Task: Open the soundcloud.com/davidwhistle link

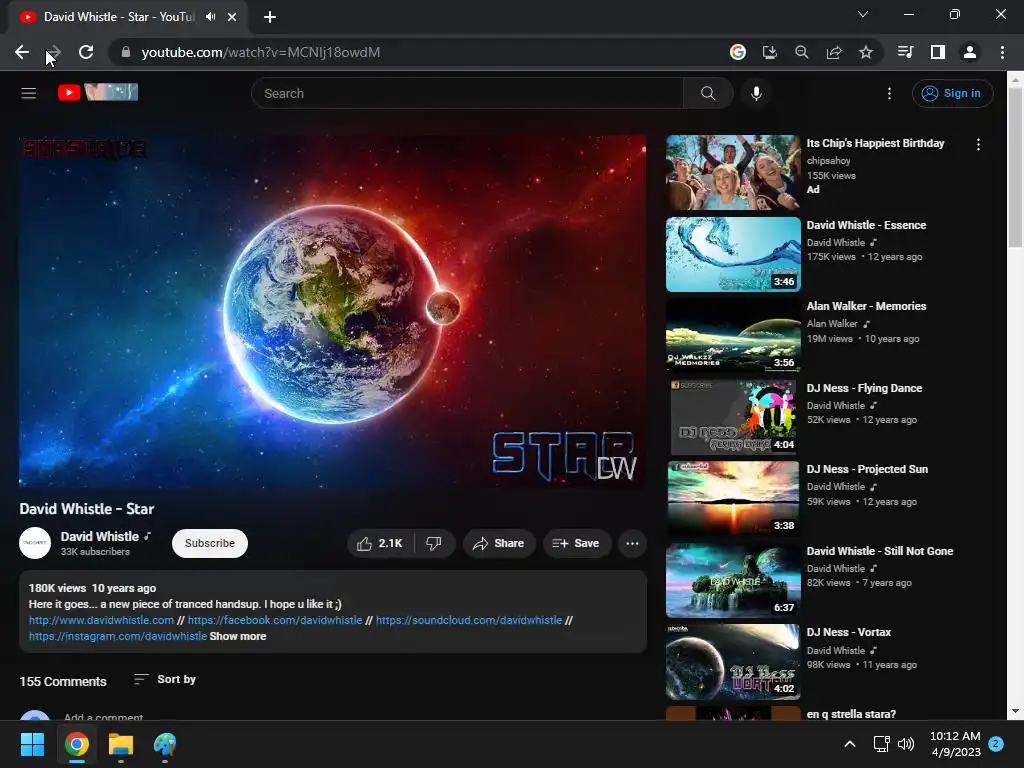Action: tap(469, 620)
